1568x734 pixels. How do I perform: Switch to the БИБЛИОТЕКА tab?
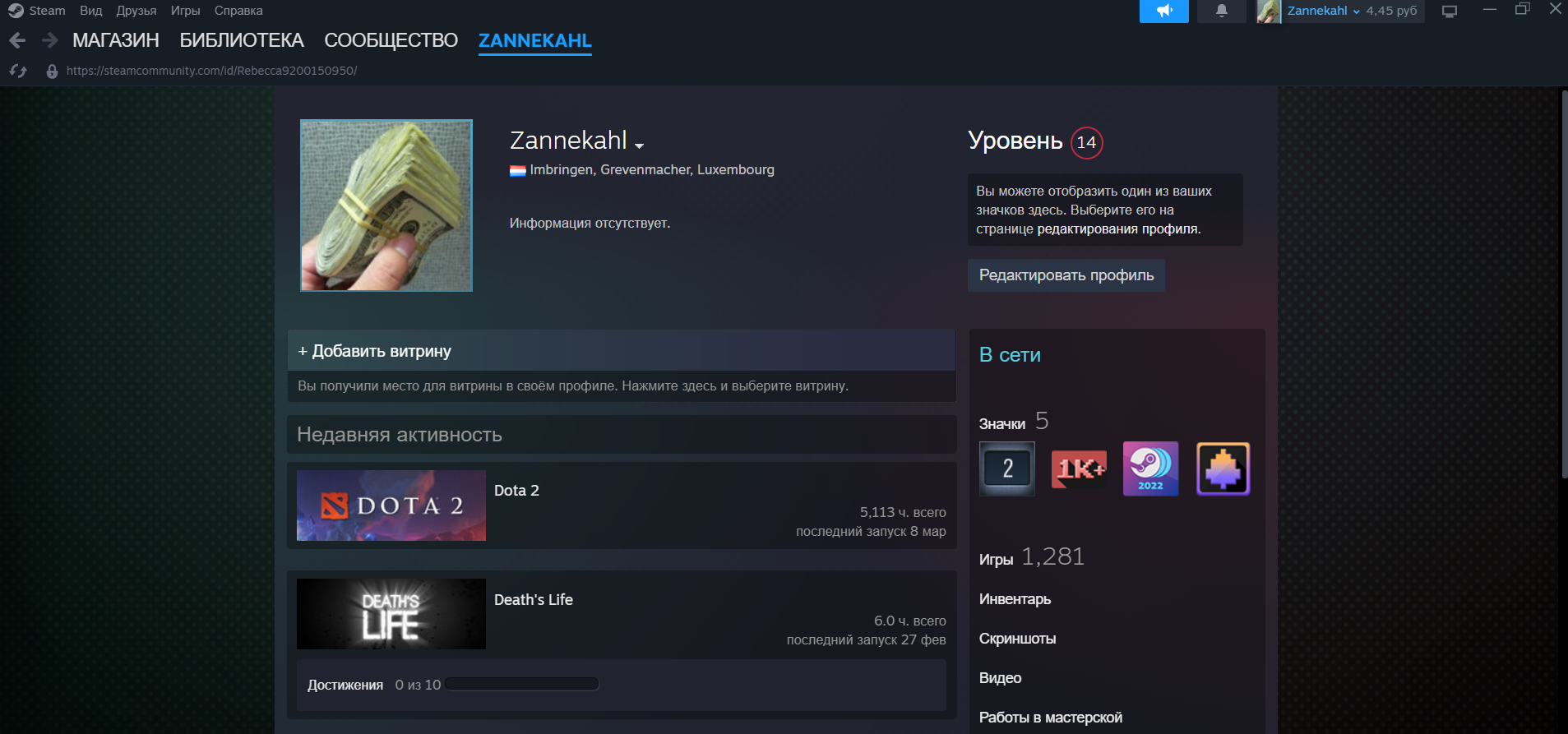click(x=242, y=40)
